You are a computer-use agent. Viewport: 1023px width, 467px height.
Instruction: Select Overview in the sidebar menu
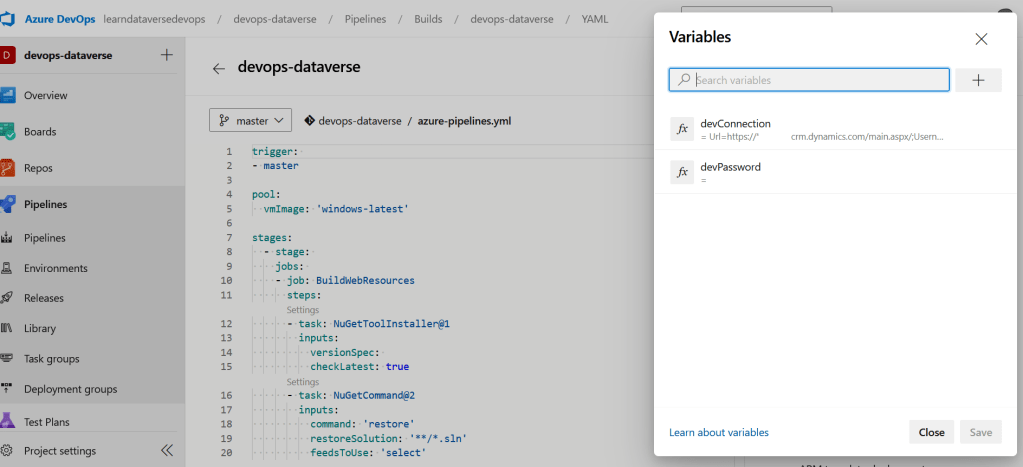coord(46,95)
